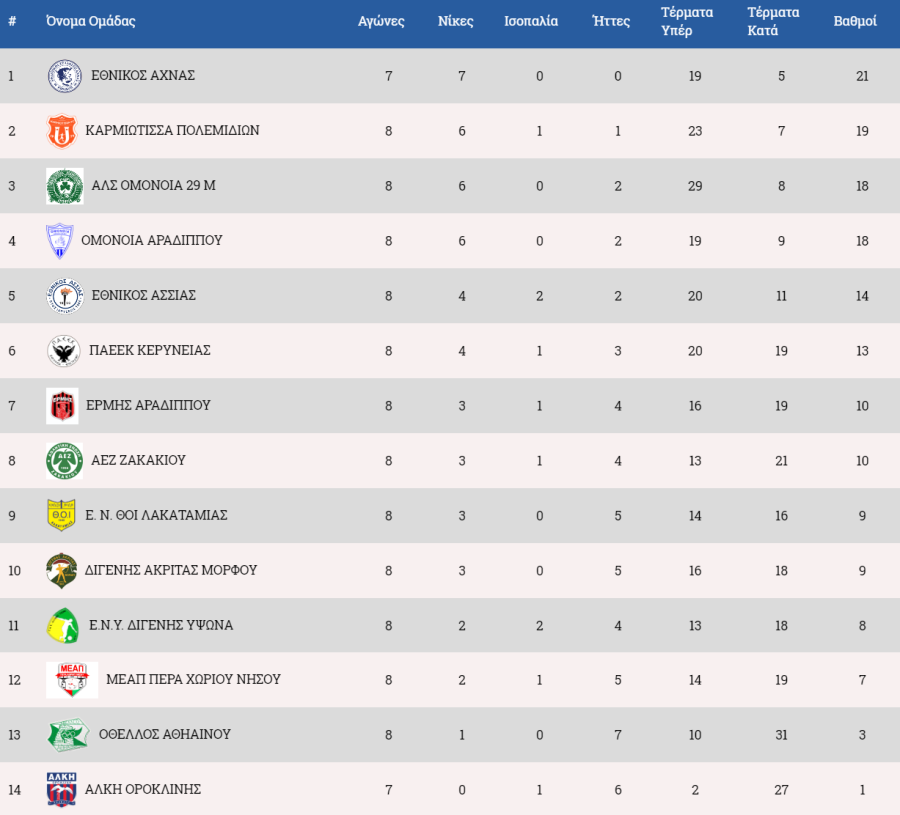Viewport: 900px width, 815px height.
Task: Open the ΑΛΚΗ ΟΡΟΚΛΙΝΗΣ team name link
Action: point(143,789)
